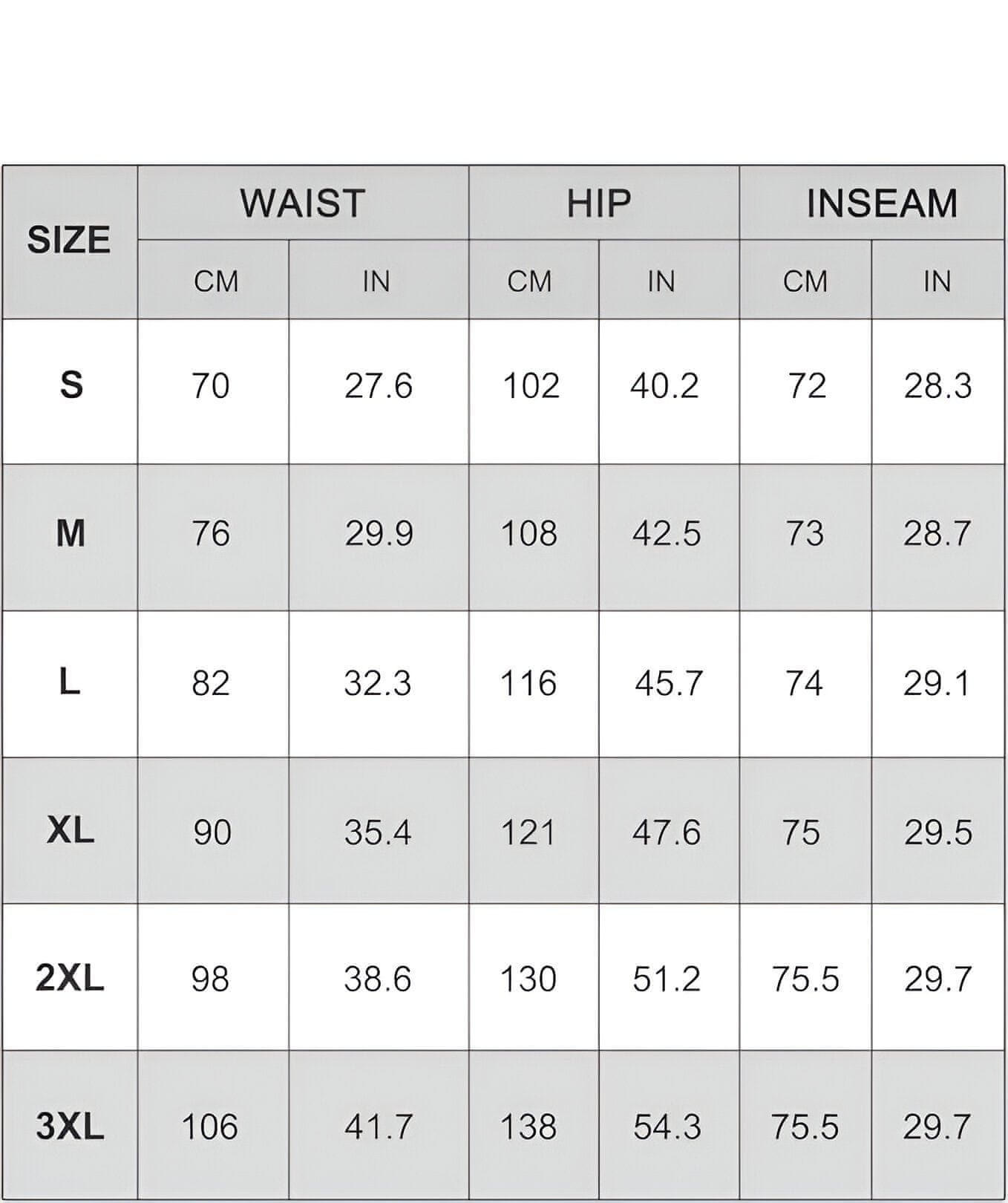Click the 82 waist centimeter cell
The height and width of the screenshot is (1203, 1008).
coord(211,683)
